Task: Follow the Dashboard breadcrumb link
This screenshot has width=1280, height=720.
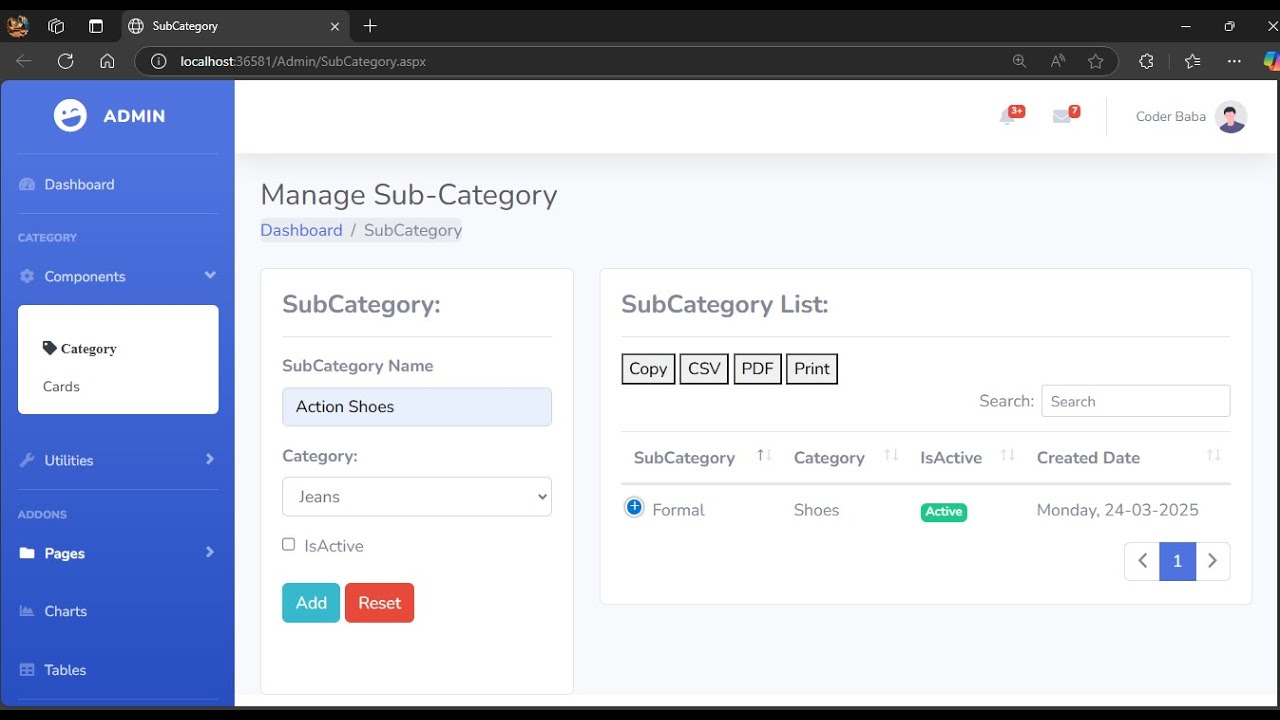Action: click(301, 230)
